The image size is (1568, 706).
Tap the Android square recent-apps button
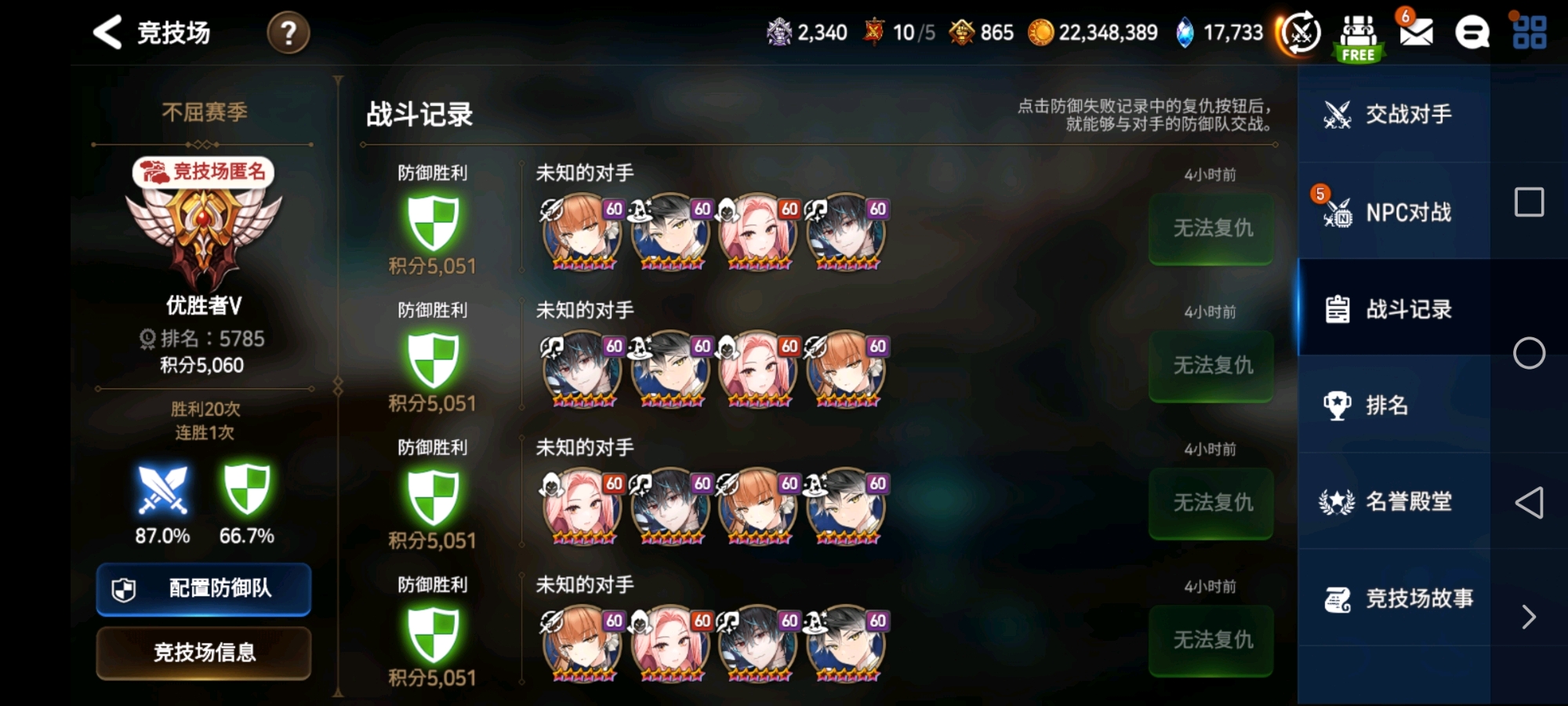coord(1529,202)
